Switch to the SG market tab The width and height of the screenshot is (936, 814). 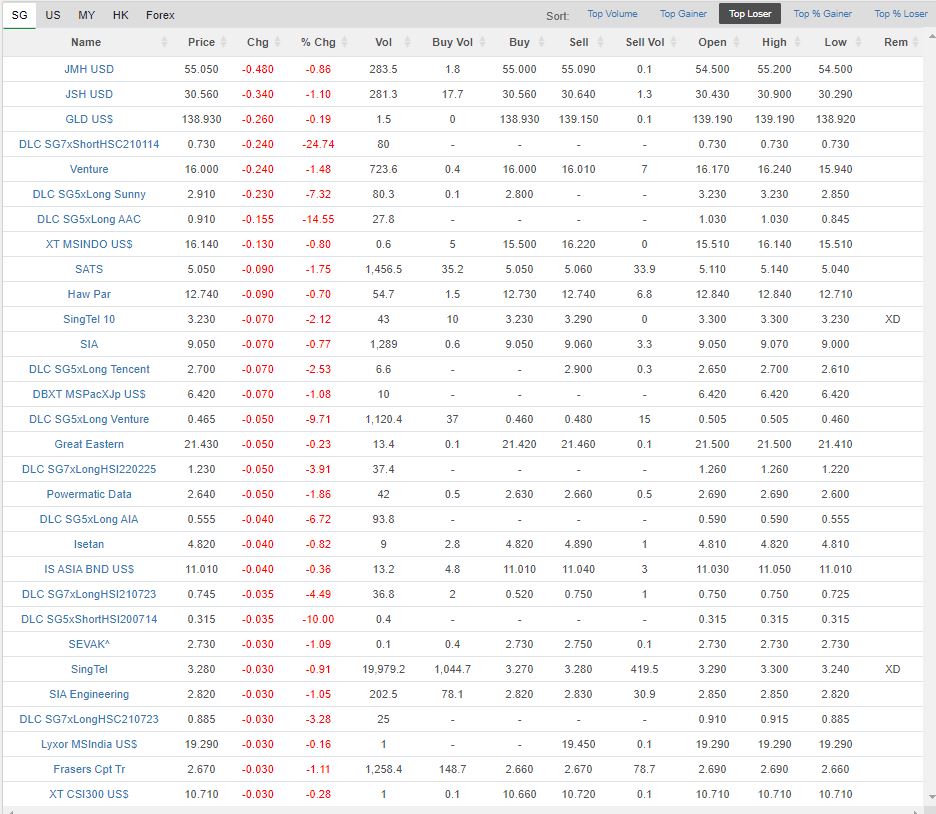[x=20, y=15]
